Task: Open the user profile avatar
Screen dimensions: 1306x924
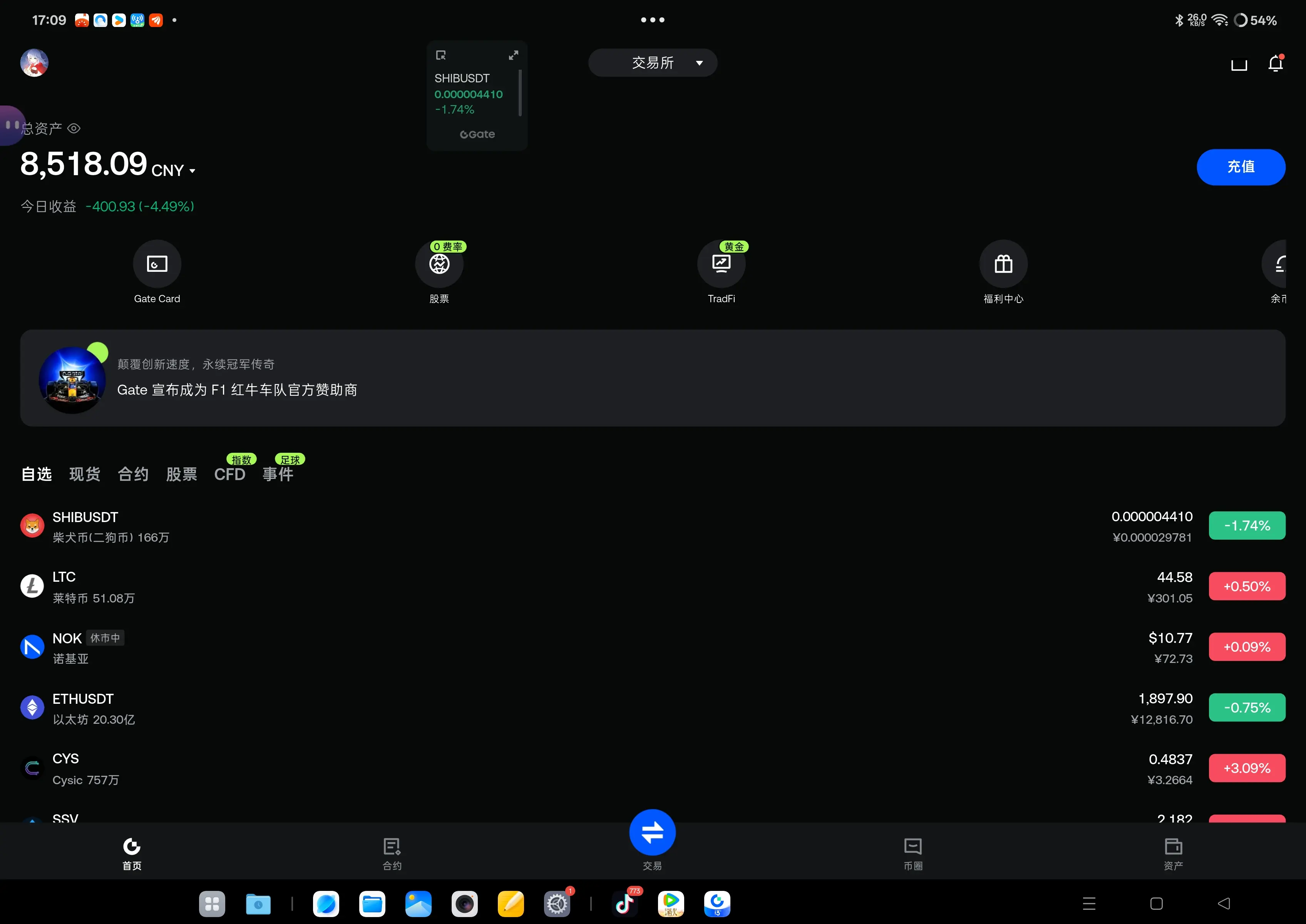Action: tap(34, 63)
